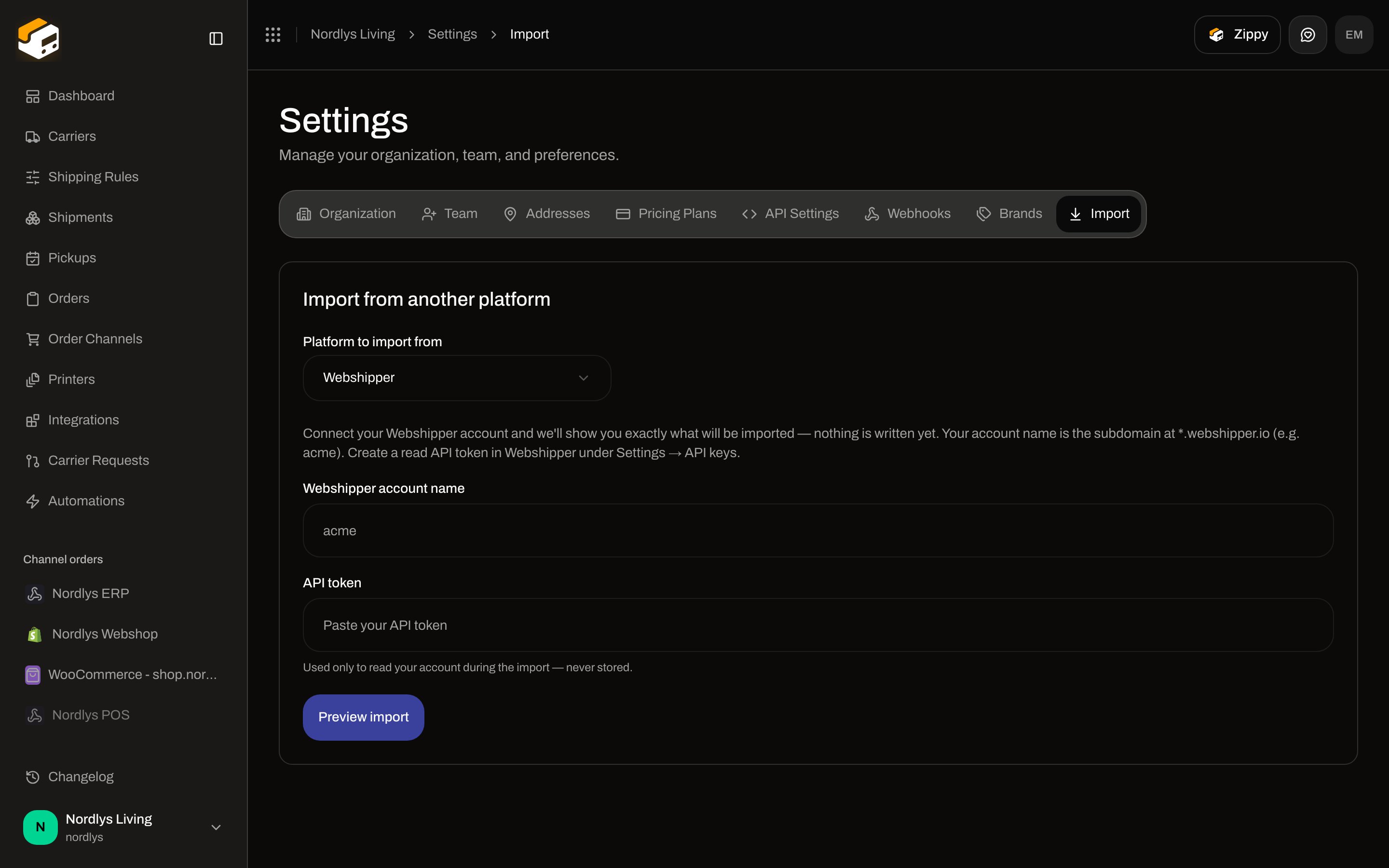
Task: Click the Carrier Requests branch icon
Action: click(x=33, y=461)
